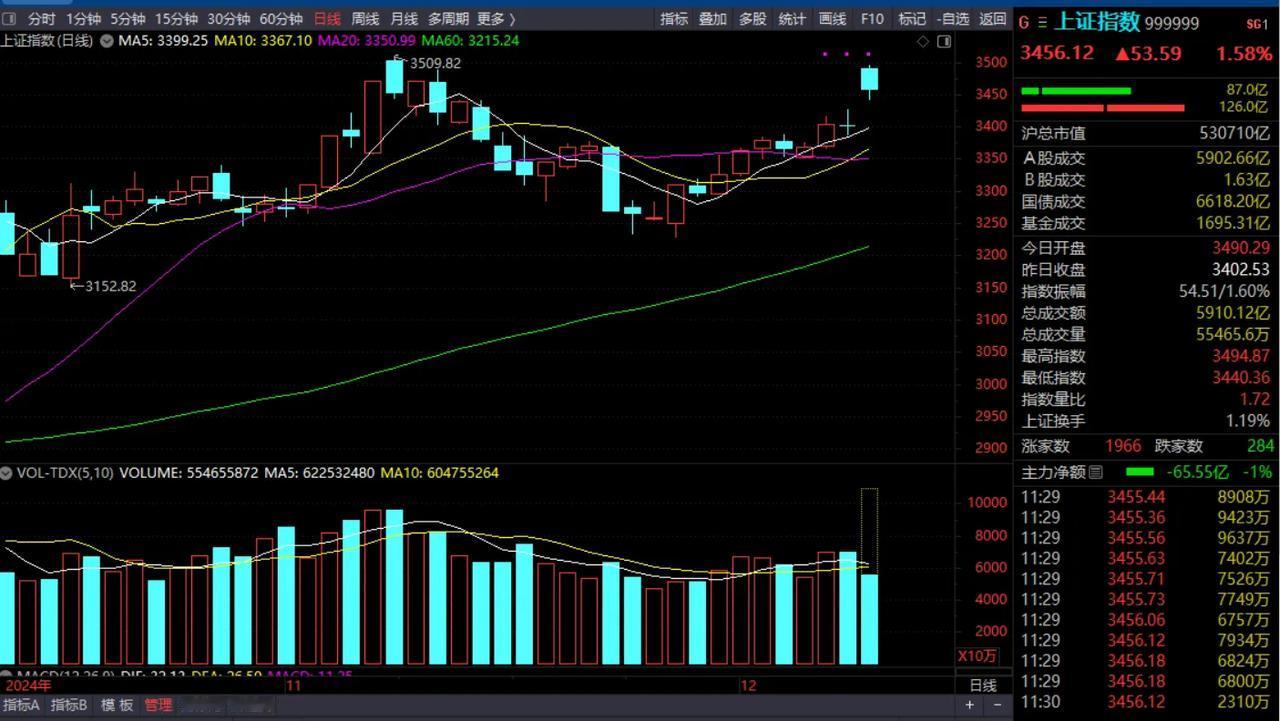Switch to 指标A indicator tab
This screenshot has width=1280, height=721.
click(x=21, y=705)
